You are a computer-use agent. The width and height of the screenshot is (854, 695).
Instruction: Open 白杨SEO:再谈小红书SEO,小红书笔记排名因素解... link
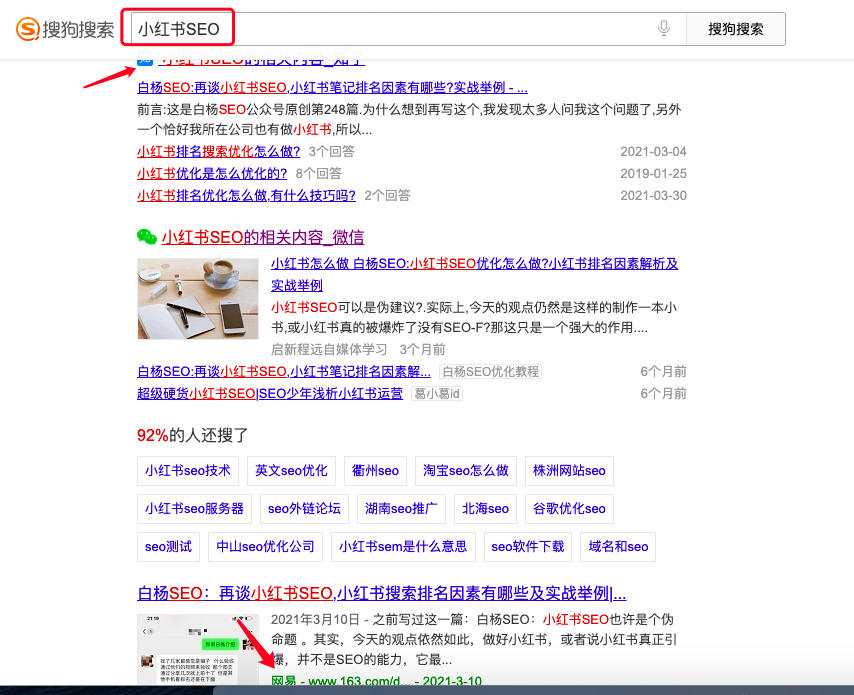pyautogui.click(x=284, y=371)
